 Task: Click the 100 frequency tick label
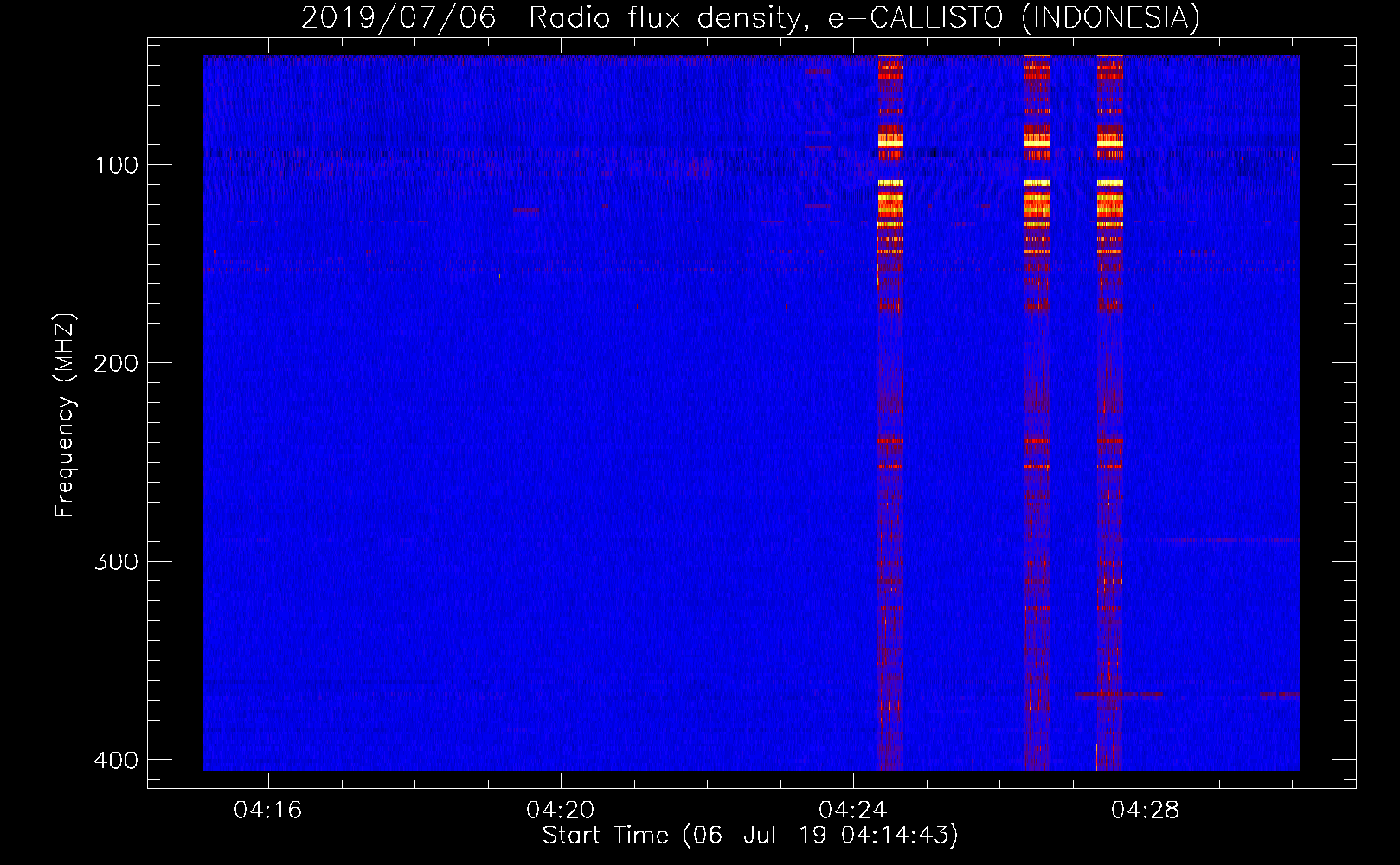coord(117,165)
